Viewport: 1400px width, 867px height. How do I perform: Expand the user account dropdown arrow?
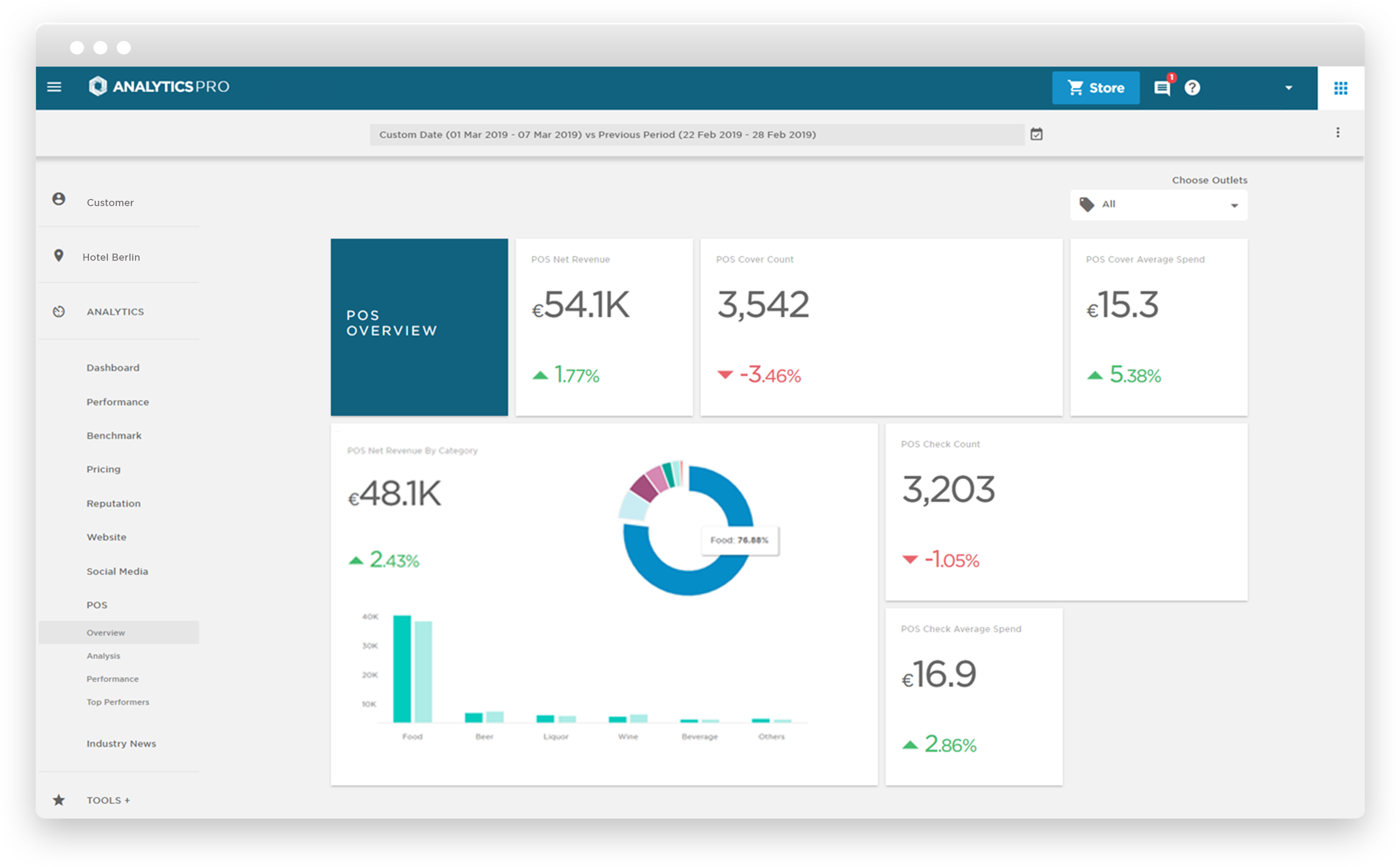click(1289, 89)
